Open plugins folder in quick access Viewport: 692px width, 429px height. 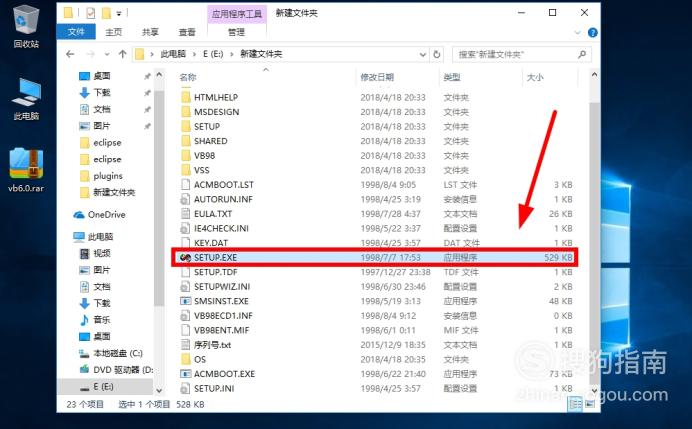point(102,176)
